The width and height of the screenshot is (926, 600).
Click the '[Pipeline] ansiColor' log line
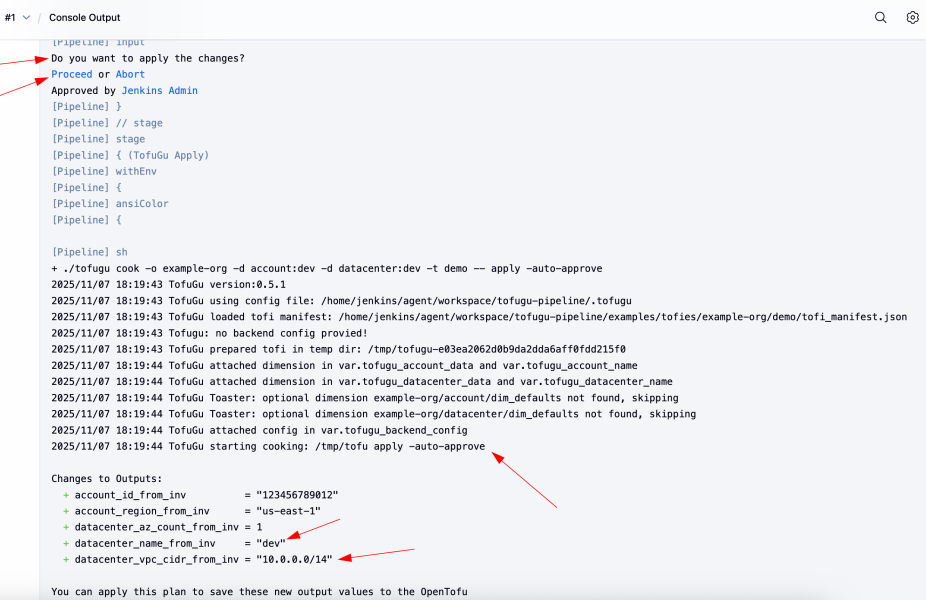[110, 204]
